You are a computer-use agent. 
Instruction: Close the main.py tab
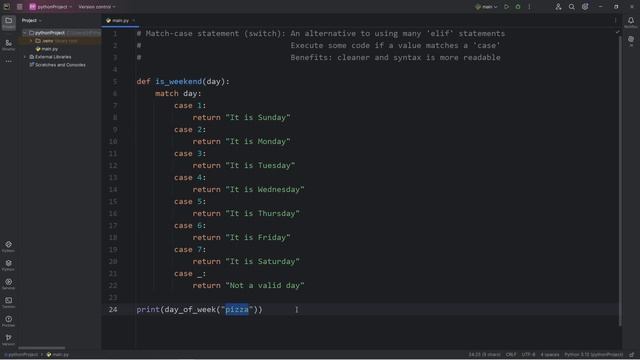coord(134,20)
